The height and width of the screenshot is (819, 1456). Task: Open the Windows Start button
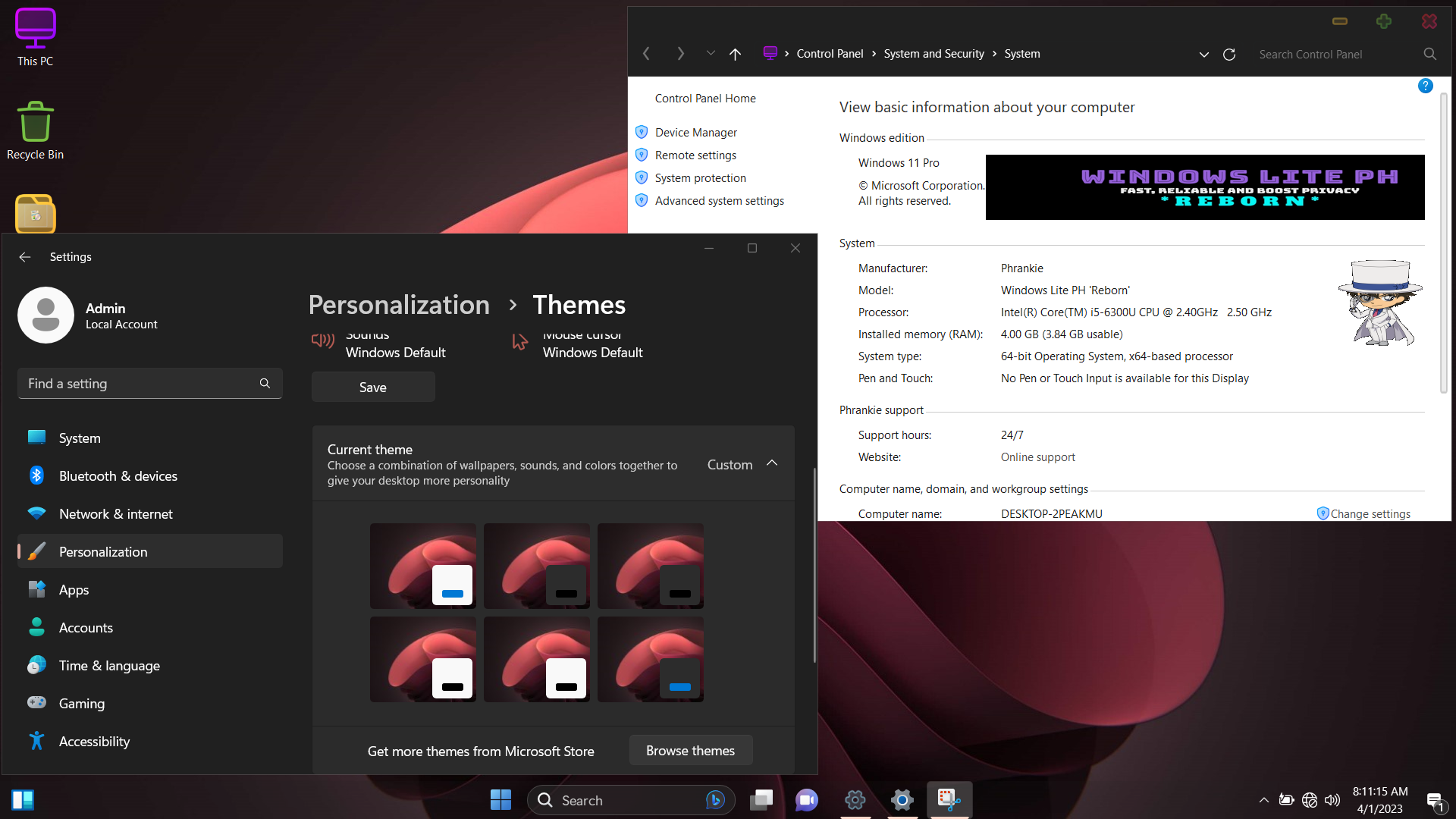[500, 800]
